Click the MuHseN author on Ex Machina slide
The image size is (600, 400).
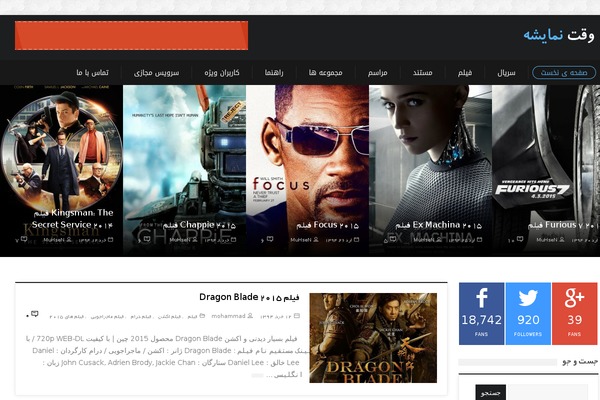[x=424, y=240]
